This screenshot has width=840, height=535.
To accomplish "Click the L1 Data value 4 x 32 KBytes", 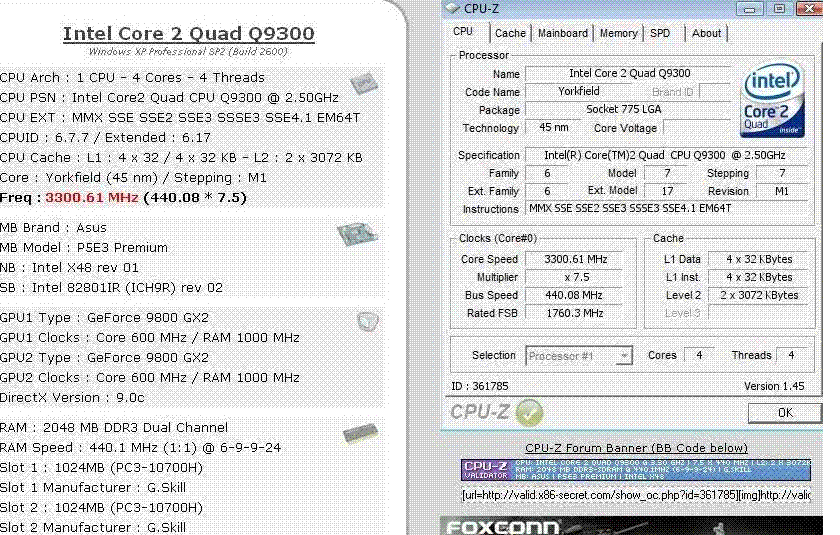I will [758, 259].
